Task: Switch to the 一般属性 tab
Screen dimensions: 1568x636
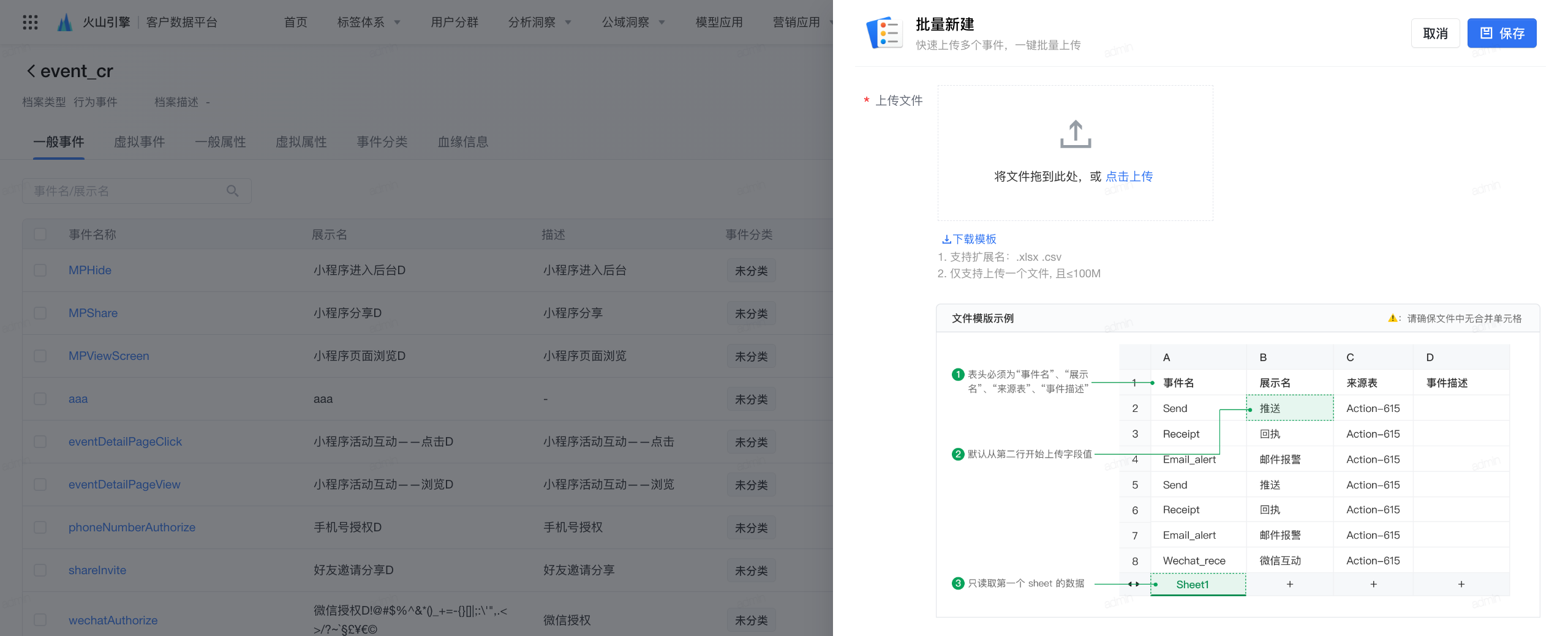Action: pos(221,142)
